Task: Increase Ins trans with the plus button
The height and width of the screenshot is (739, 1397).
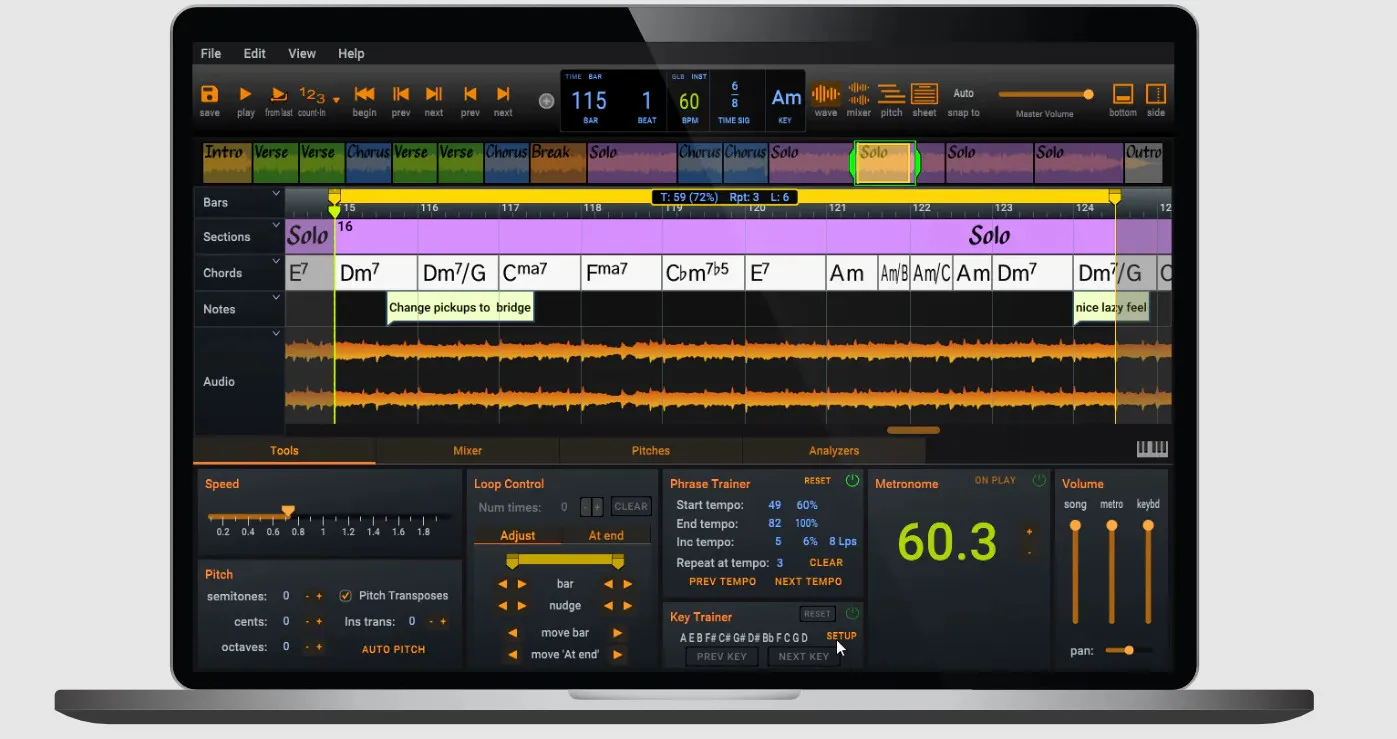Action: coord(442,622)
